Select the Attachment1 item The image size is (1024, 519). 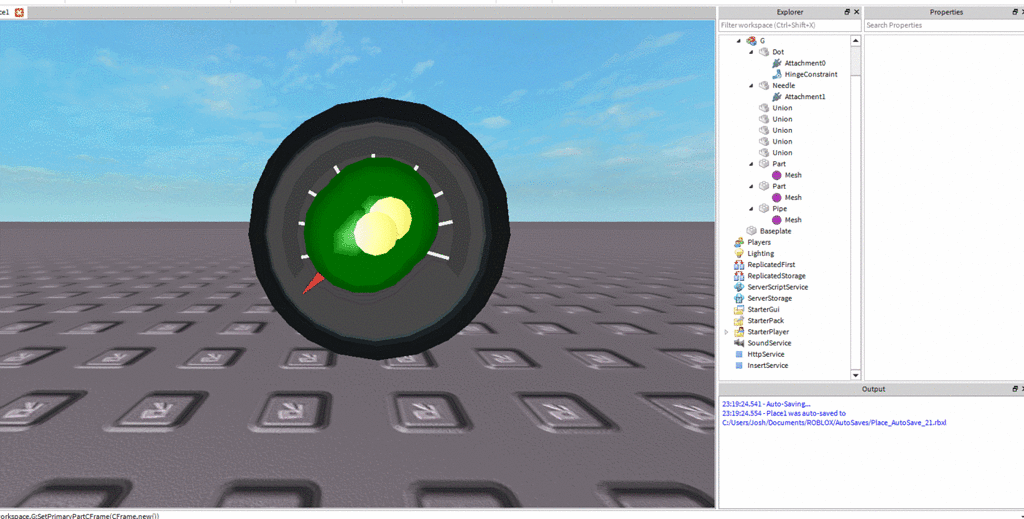pos(805,96)
